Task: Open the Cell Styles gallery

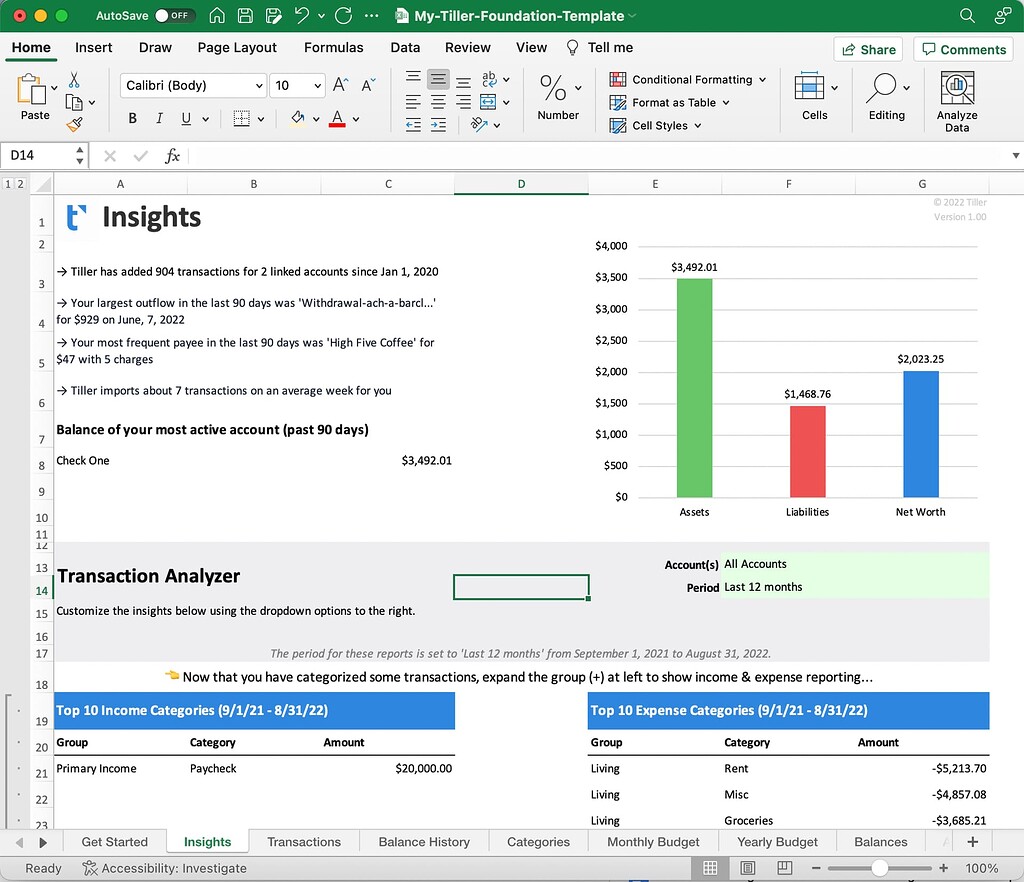Action: point(655,125)
